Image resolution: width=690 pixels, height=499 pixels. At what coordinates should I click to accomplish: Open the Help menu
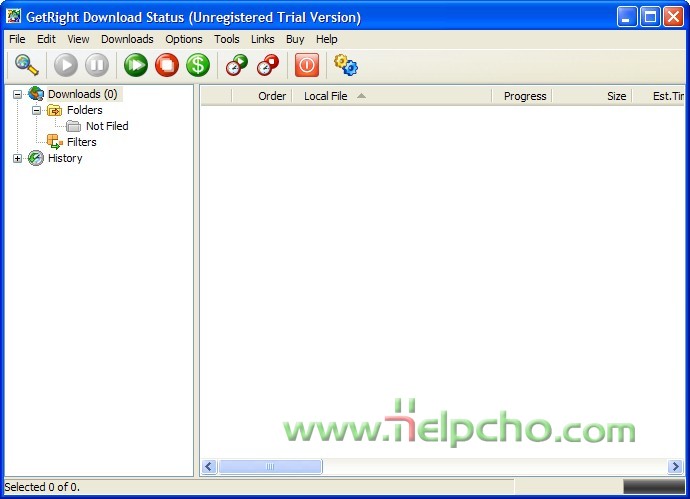click(x=327, y=39)
